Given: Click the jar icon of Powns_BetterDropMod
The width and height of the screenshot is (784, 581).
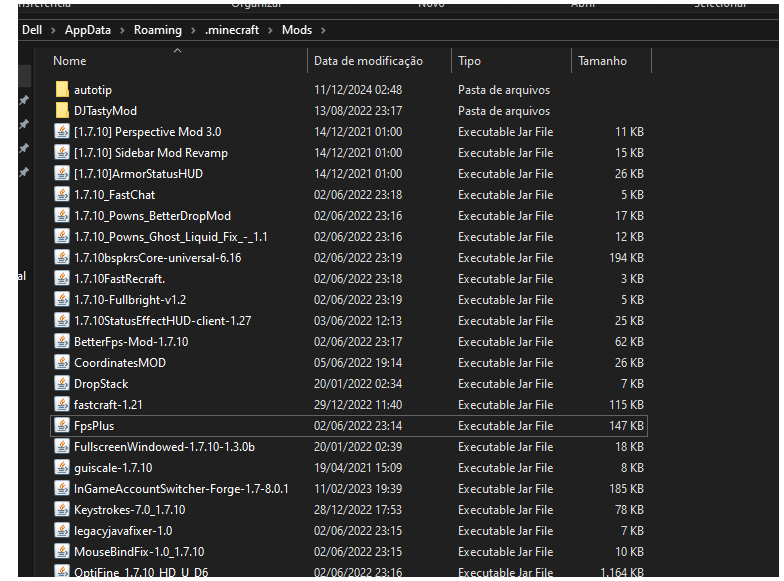Looking at the screenshot, I should pyautogui.click(x=62, y=216).
